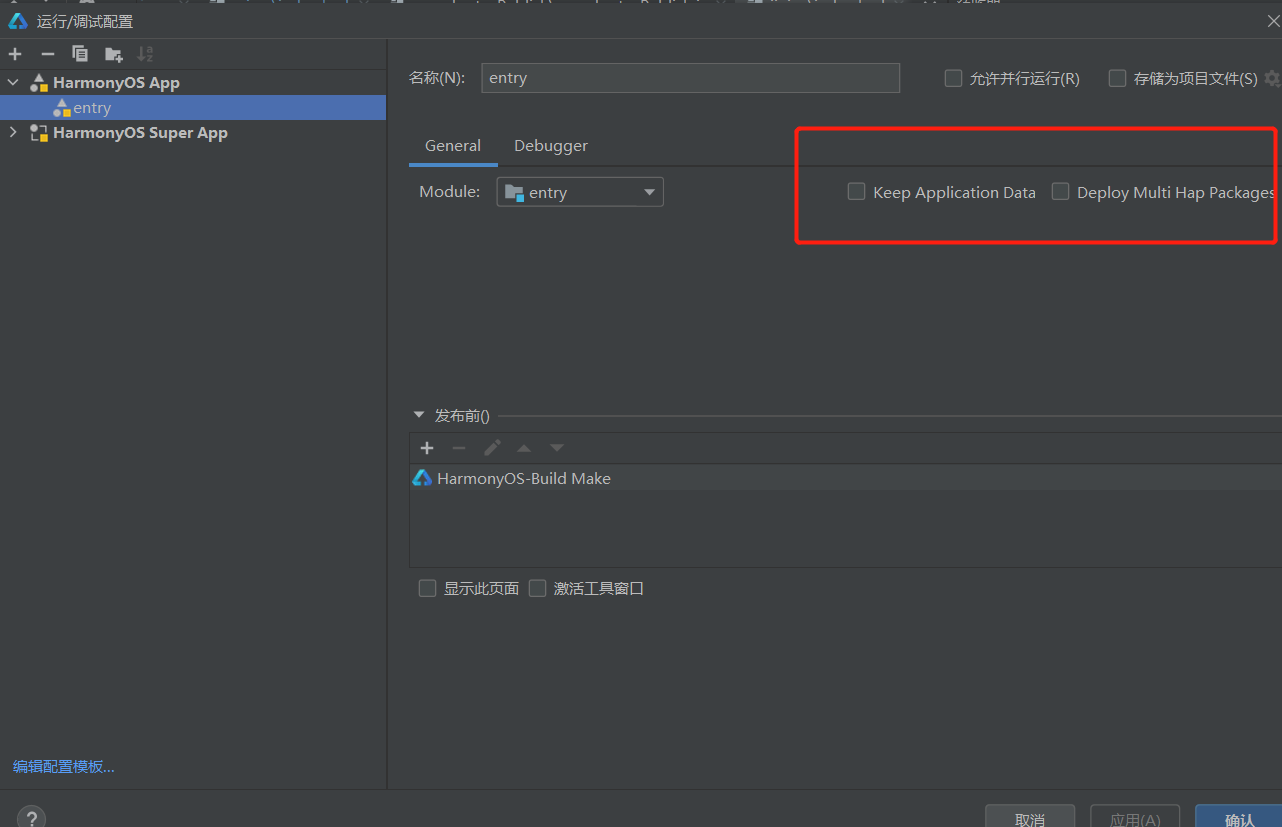The image size is (1282, 827).
Task: Collapse the 发布前 section triangle
Action: (x=419, y=415)
